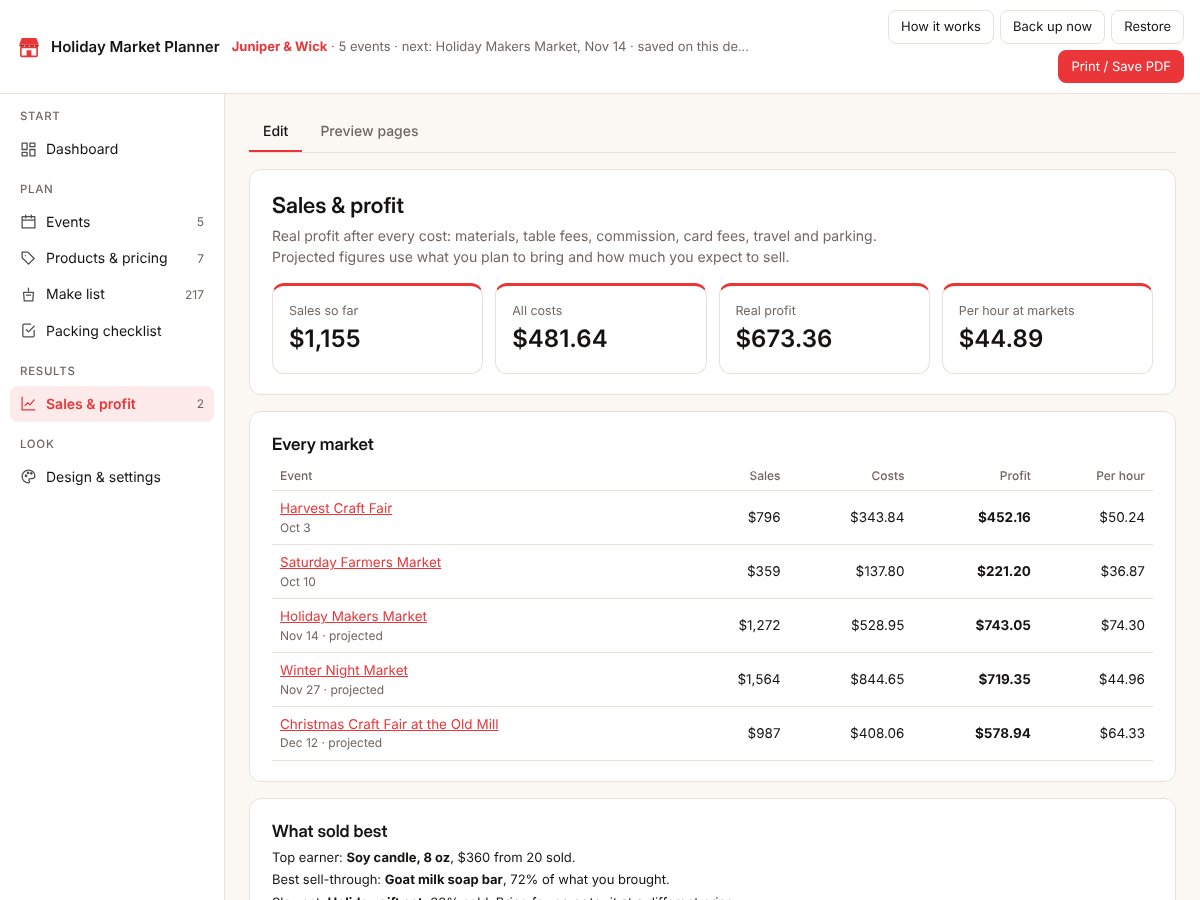Click Saturday Farmers Market profit $221.20
Viewport: 1200px width, 900px height.
[1004, 571]
